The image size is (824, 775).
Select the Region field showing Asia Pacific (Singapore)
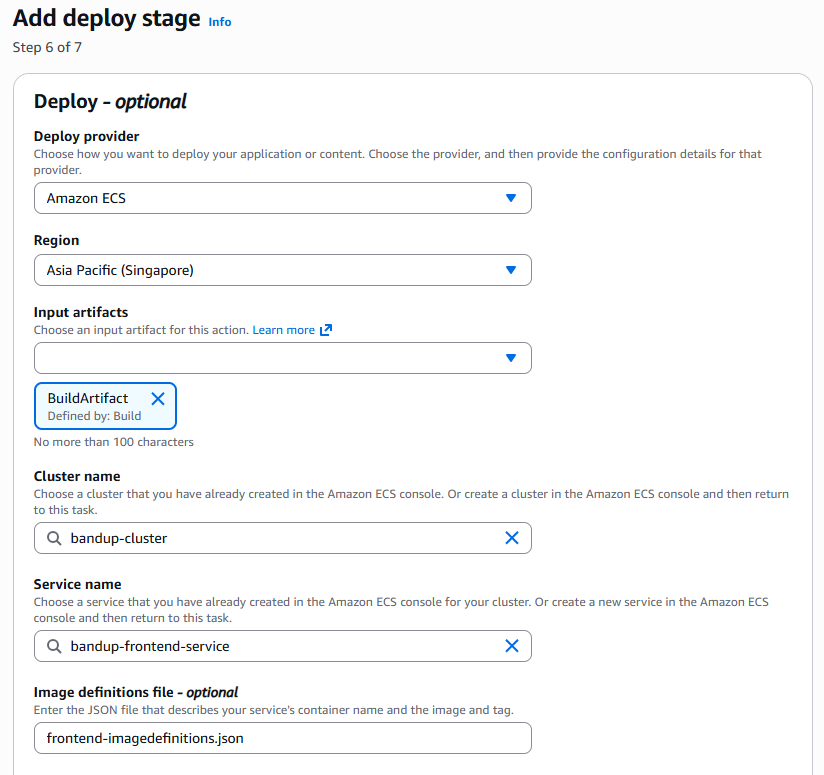280,270
